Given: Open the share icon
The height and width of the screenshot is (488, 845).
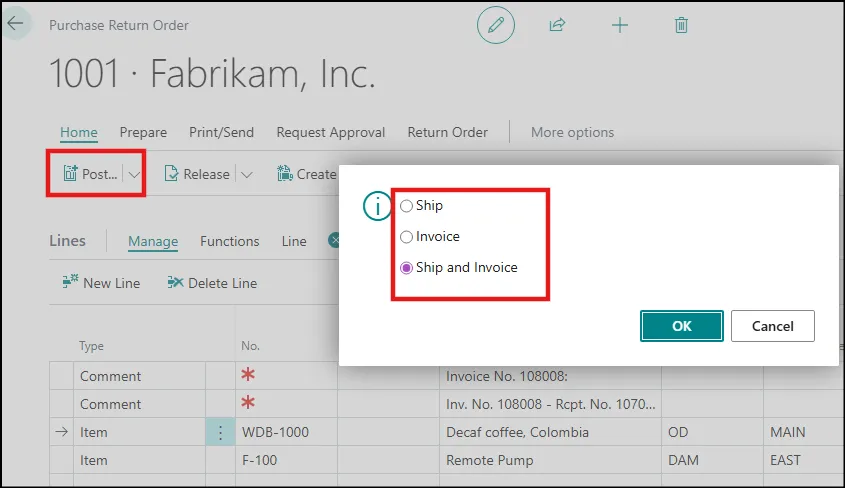Looking at the screenshot, I should (557, 25).
